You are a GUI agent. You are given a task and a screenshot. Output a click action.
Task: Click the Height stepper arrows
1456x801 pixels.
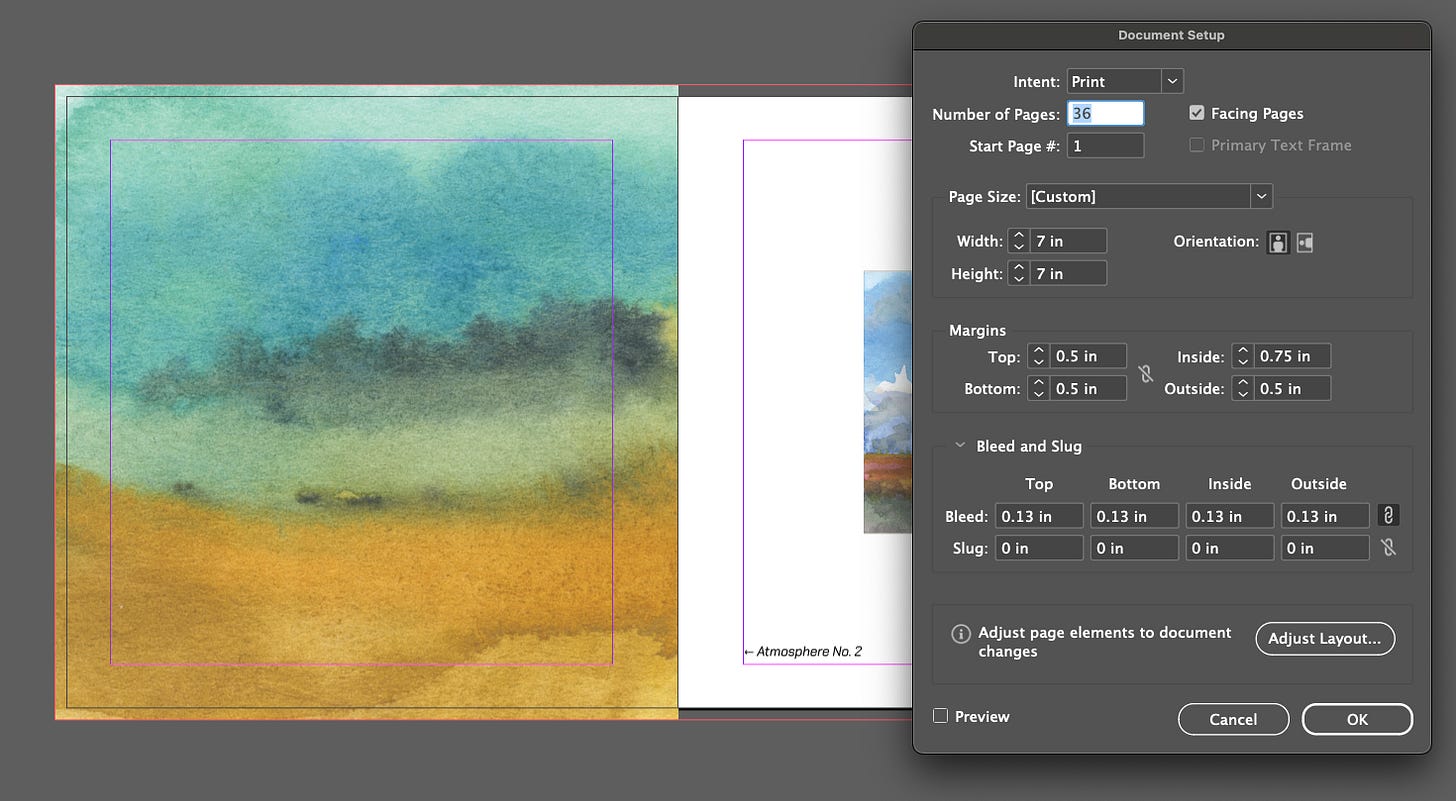pos(1018,273)
